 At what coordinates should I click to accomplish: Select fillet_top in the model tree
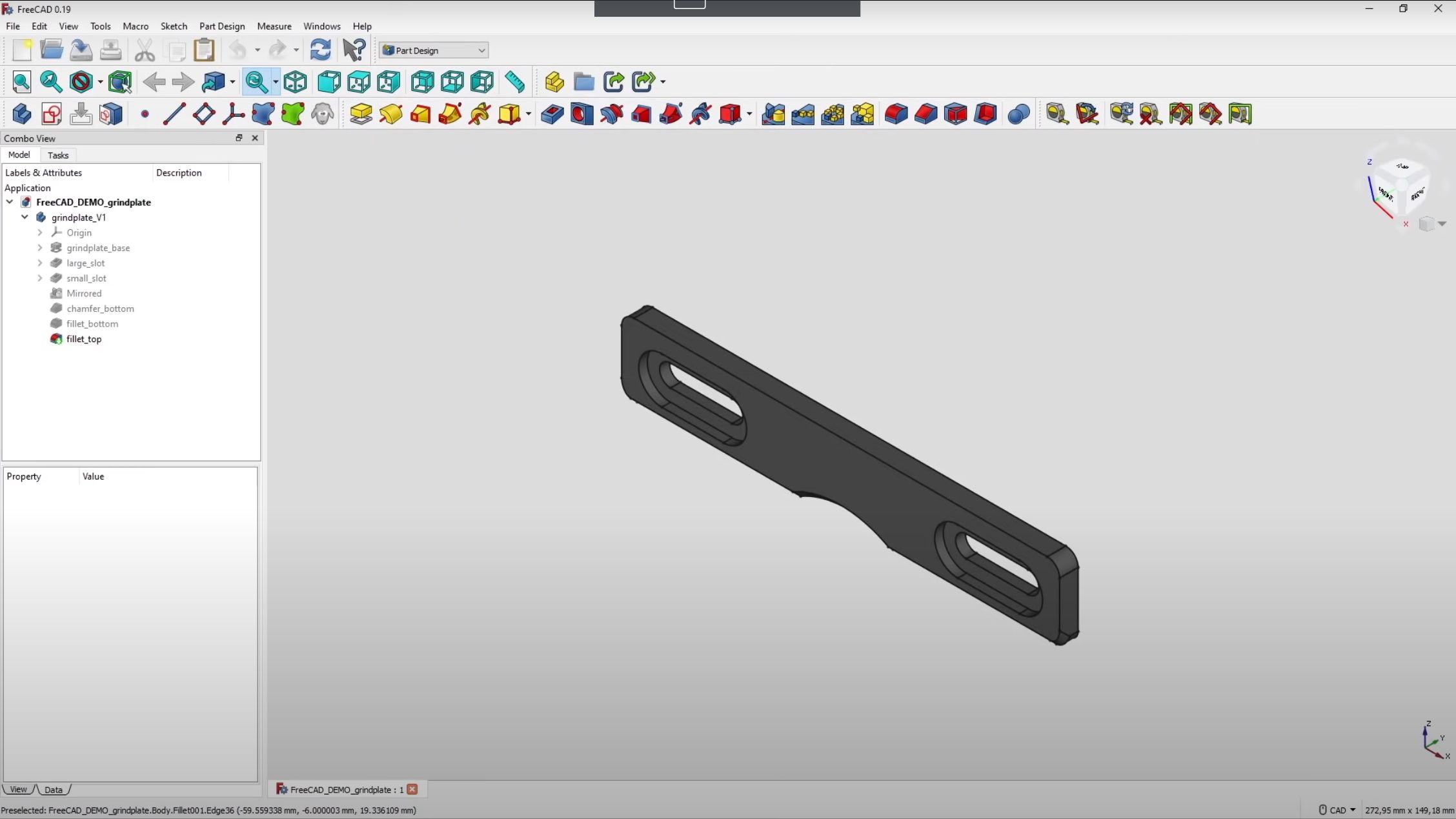point(83,338)
